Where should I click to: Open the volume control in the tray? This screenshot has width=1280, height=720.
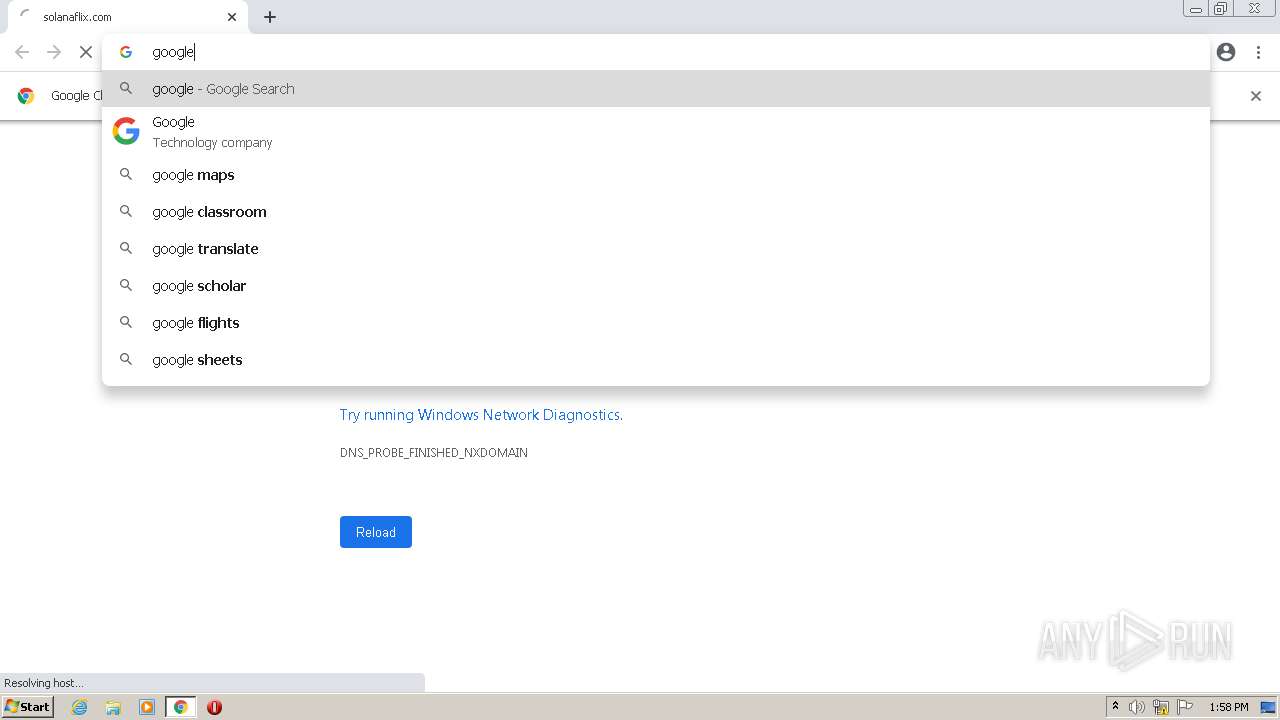coord(1137,707)
